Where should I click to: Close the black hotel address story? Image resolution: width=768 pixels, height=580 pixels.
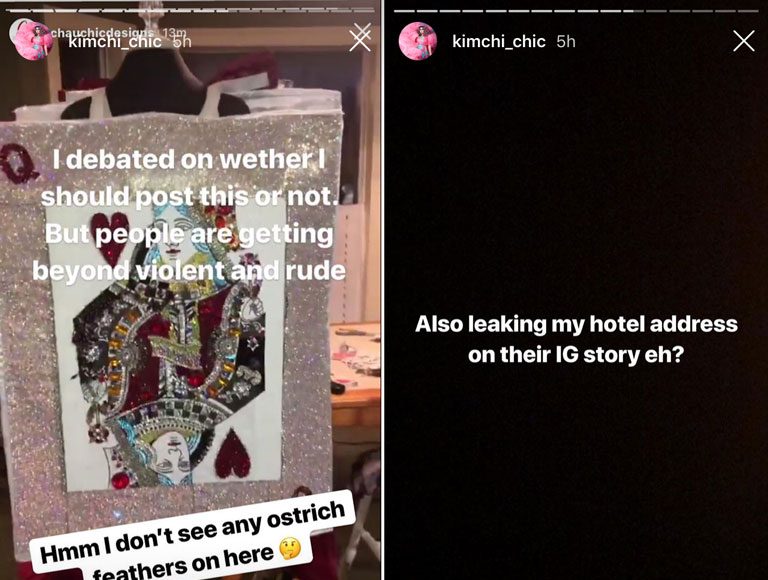coord(744,41)
